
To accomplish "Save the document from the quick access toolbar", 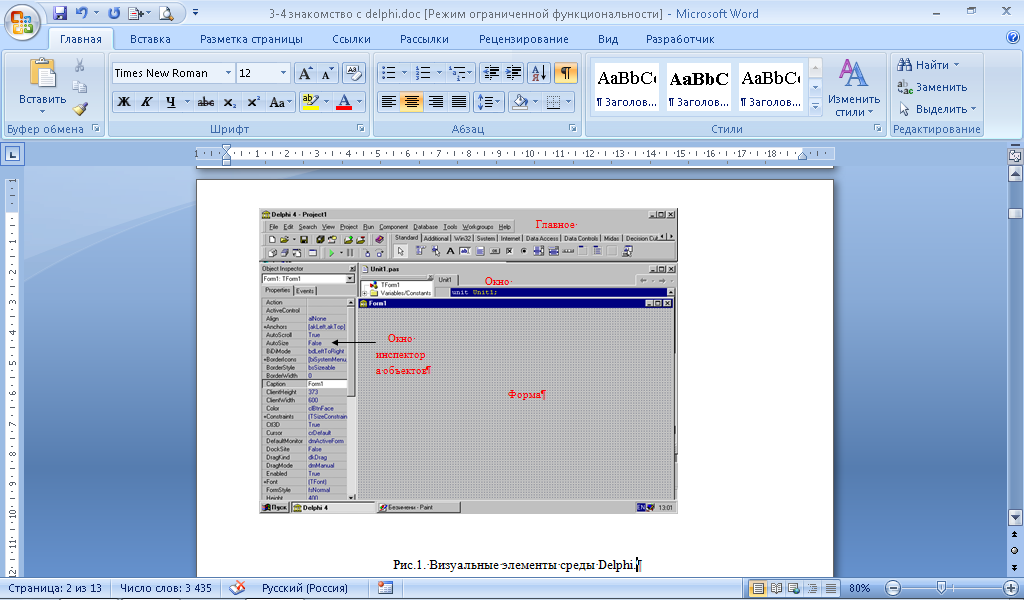I will click(x=60, y=12).
